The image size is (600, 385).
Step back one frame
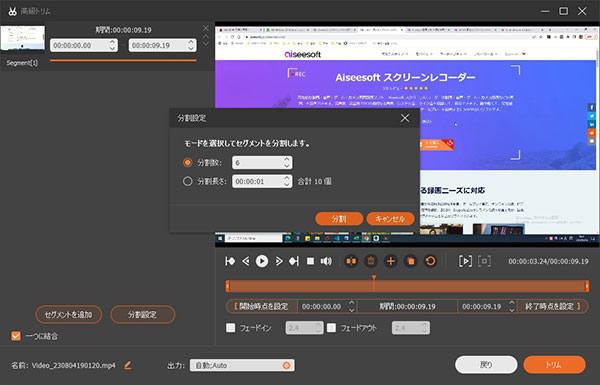[x=246, y=261]
